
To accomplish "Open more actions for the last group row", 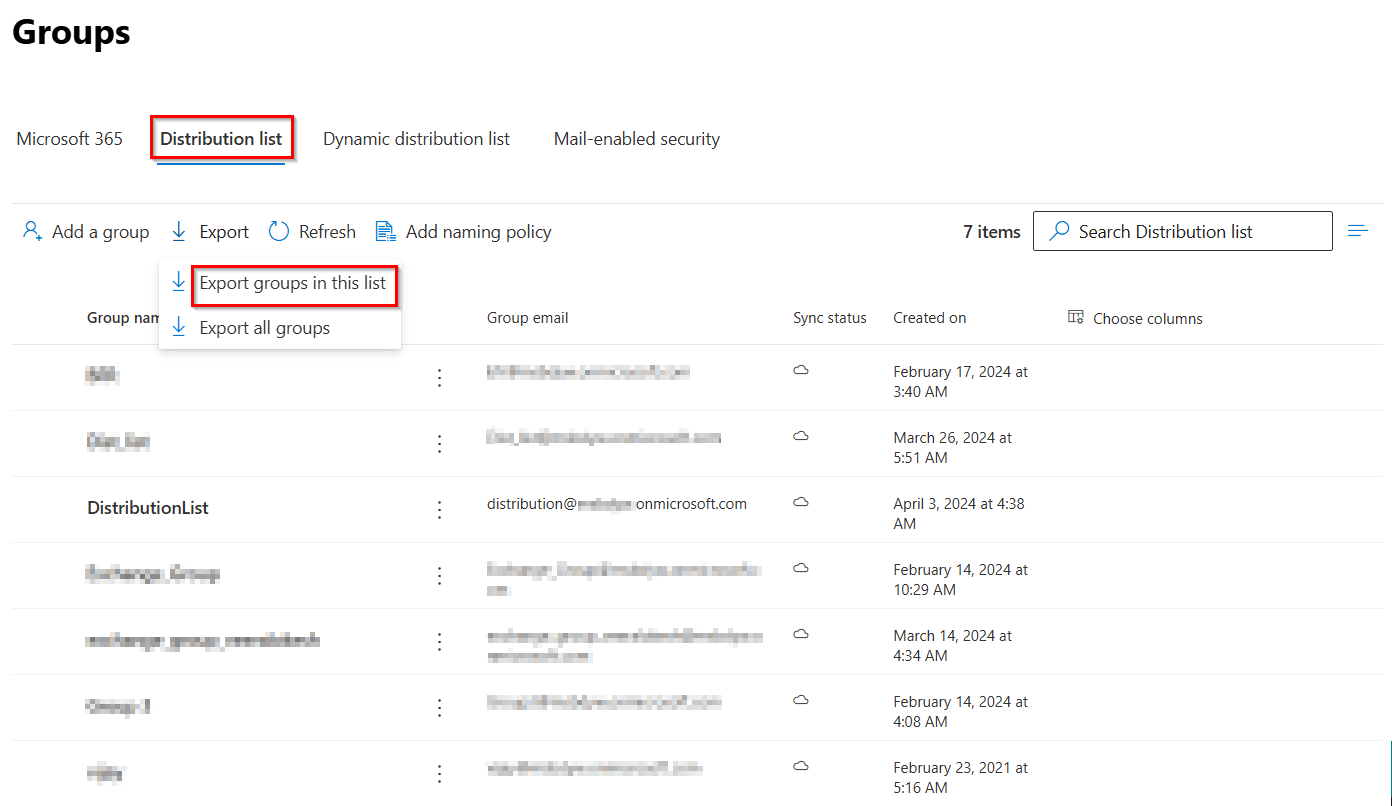I will click(439, 773).
